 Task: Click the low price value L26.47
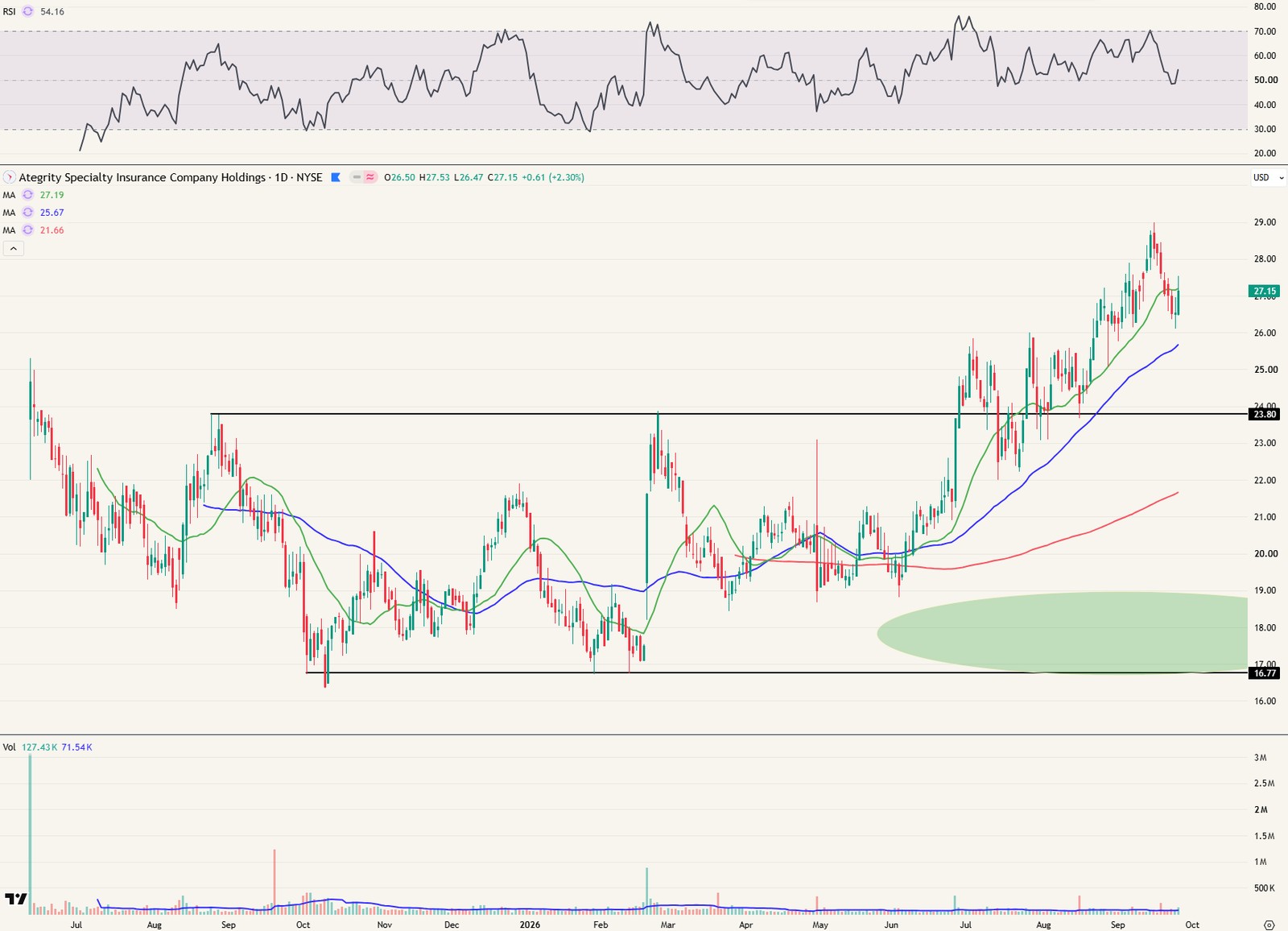tap(469, 177)
